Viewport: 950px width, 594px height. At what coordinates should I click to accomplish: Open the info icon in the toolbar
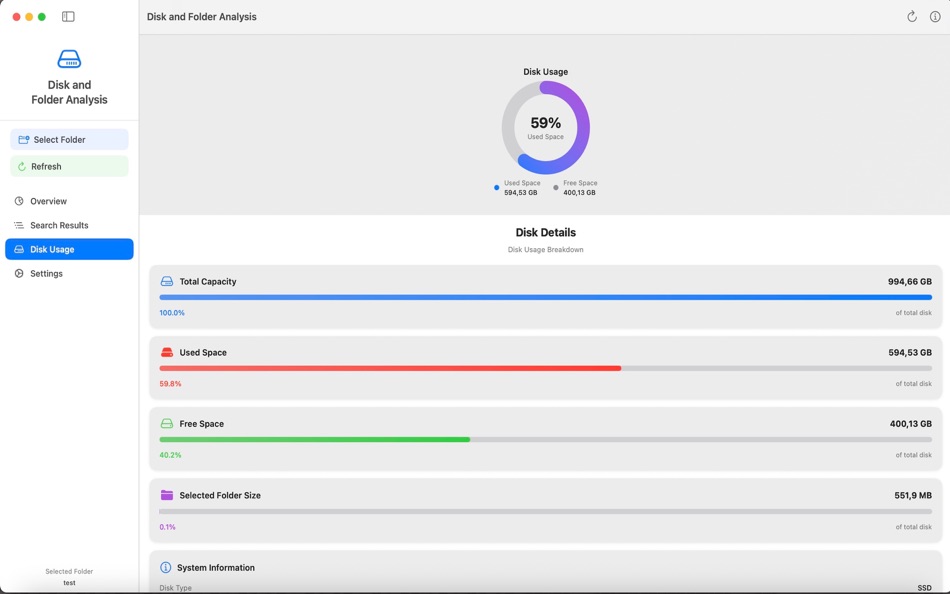click(934, 16)
